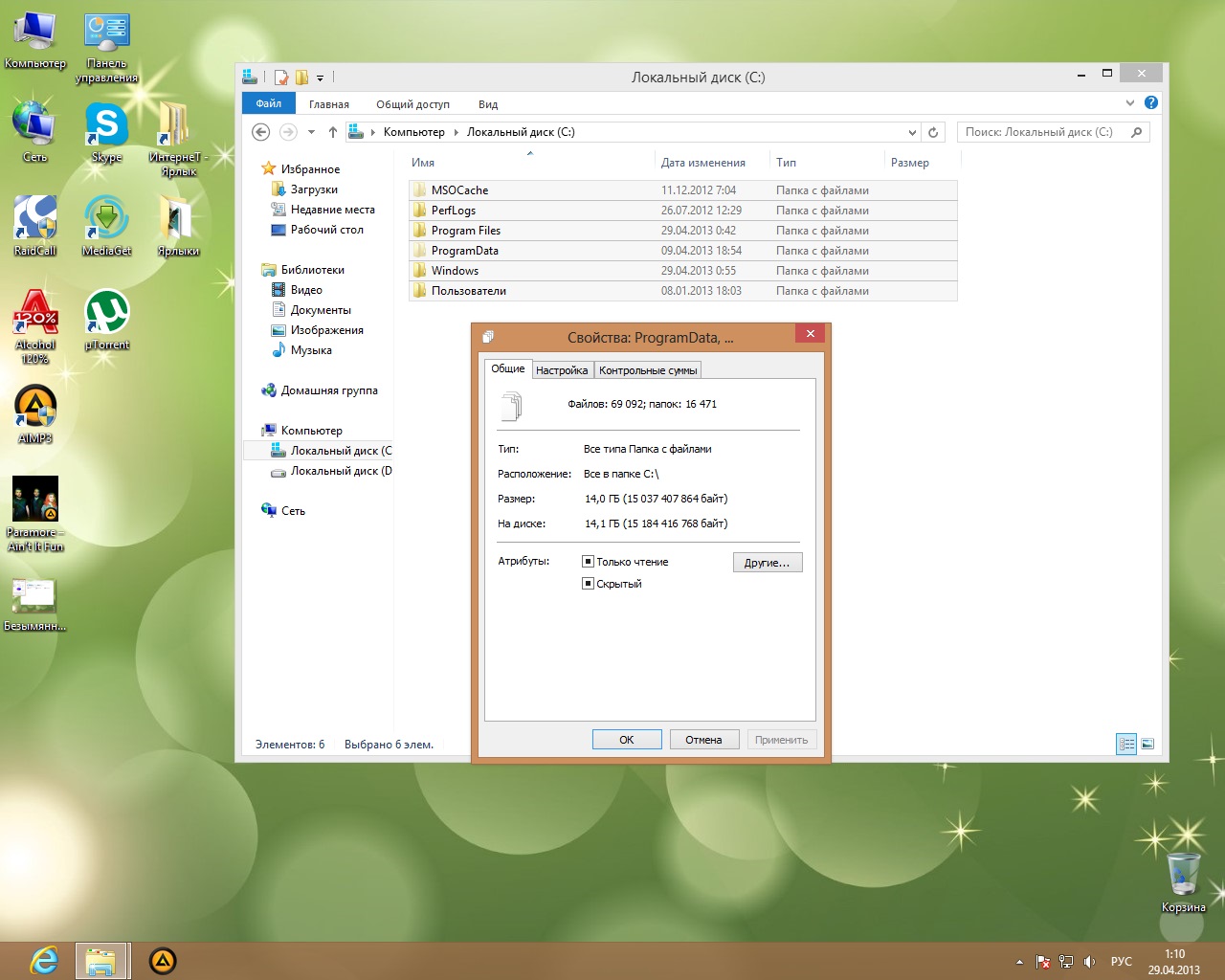Viewport: 1225px width, 980px height.
Task: Open the ribbon help question mark icon
Action: coord(1151,102)
